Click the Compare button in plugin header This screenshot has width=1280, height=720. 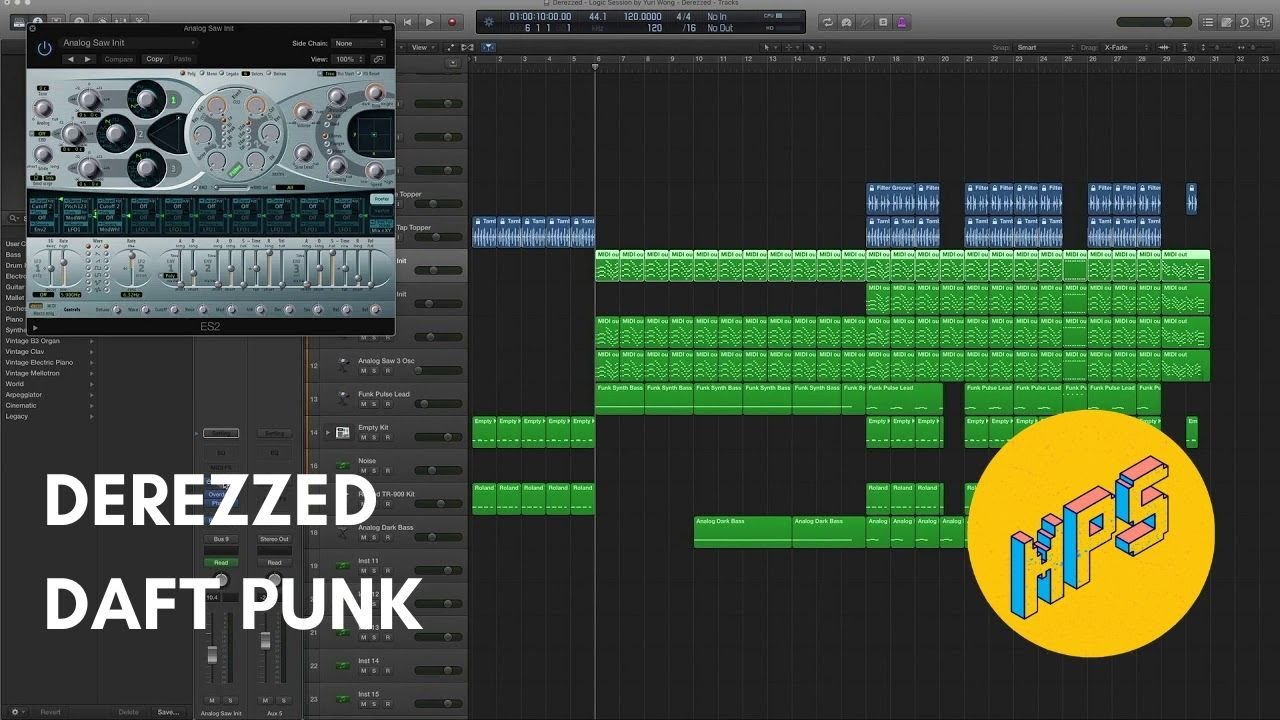pyautogui.click(x=119, y=59)
